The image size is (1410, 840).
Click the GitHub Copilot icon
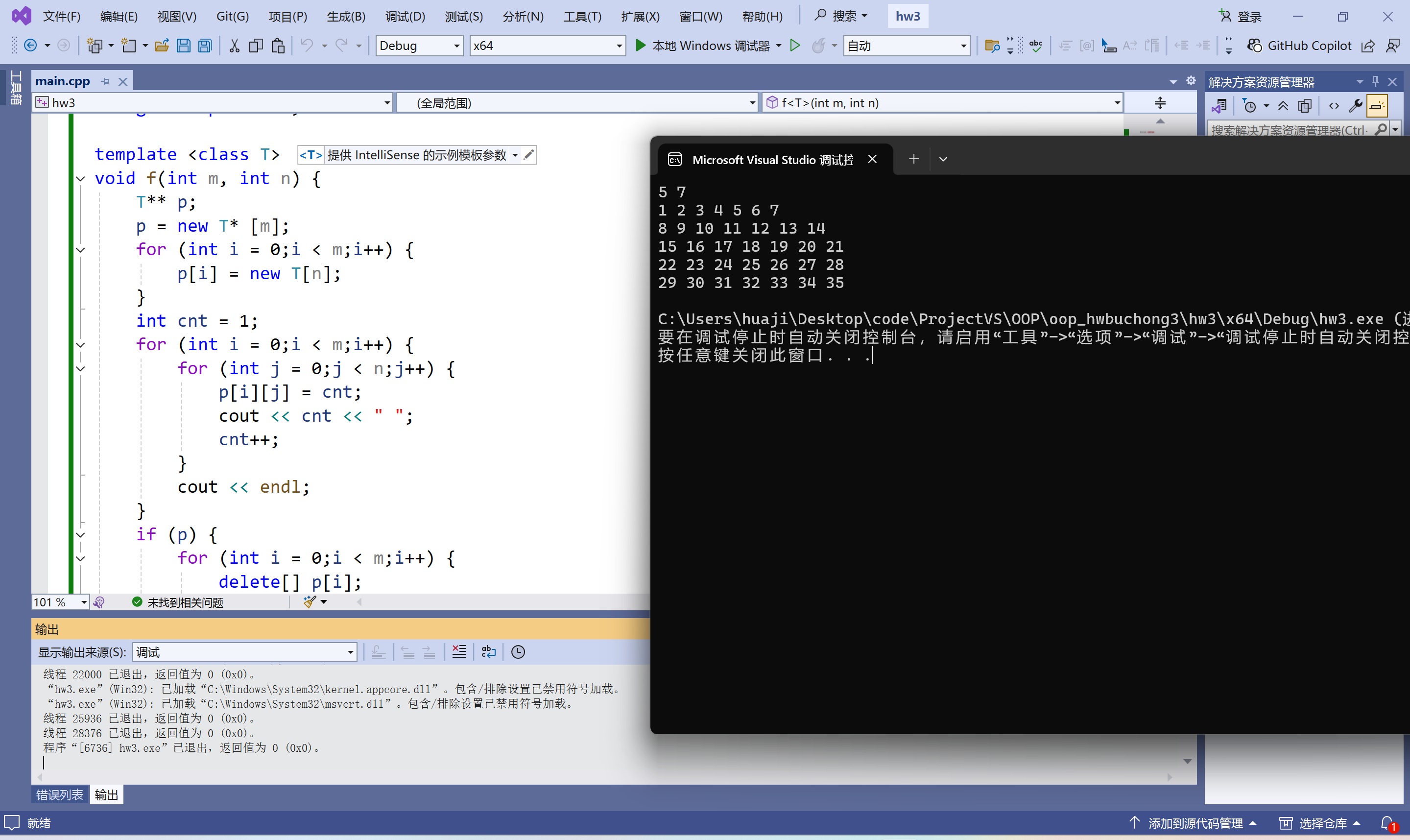pyautogui.click(x=1254, y=46)
